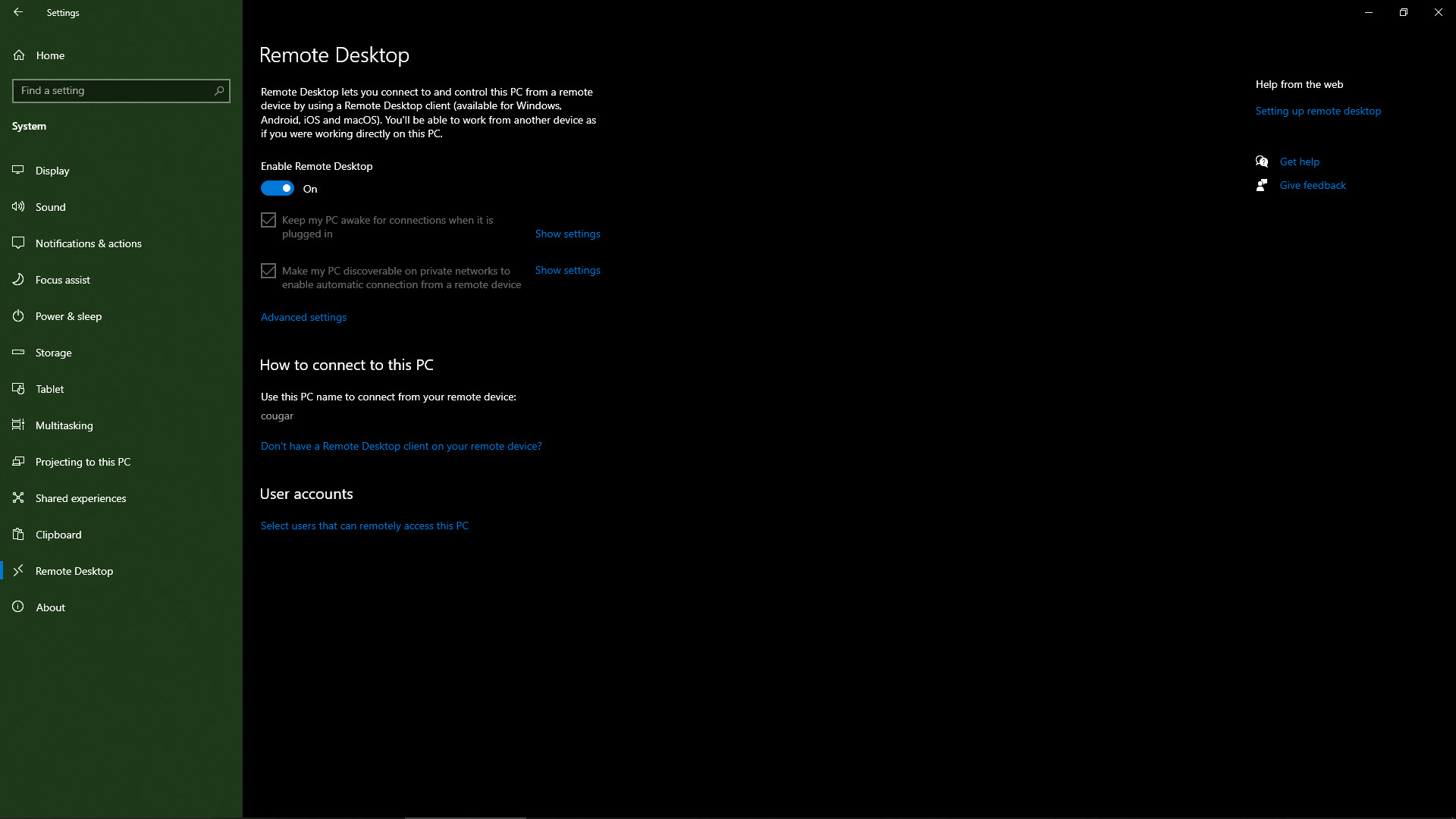Select the Multitasking icon
Viewport: 1456px width, 819px height.
point(18,425)
